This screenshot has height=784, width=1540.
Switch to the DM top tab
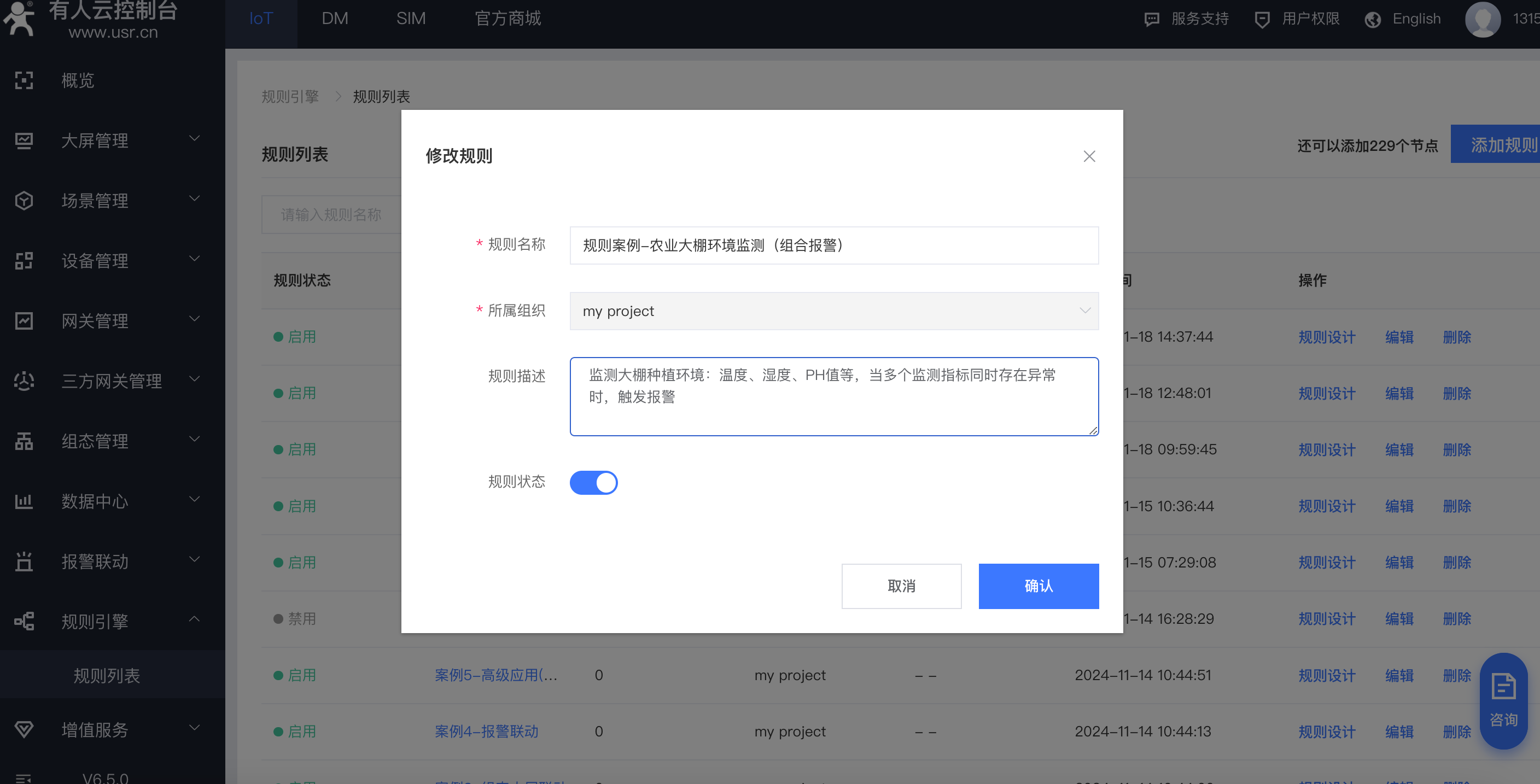point(335,19)
